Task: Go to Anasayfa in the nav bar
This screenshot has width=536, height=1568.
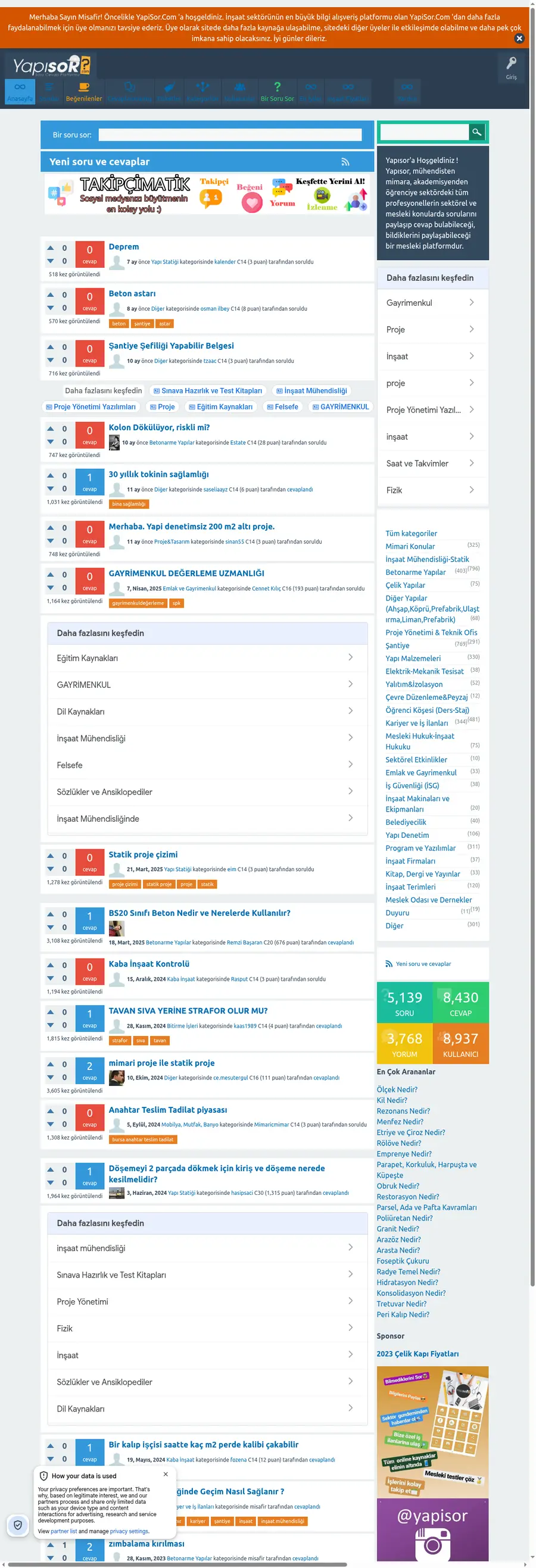Action: (x=20, y=91)
